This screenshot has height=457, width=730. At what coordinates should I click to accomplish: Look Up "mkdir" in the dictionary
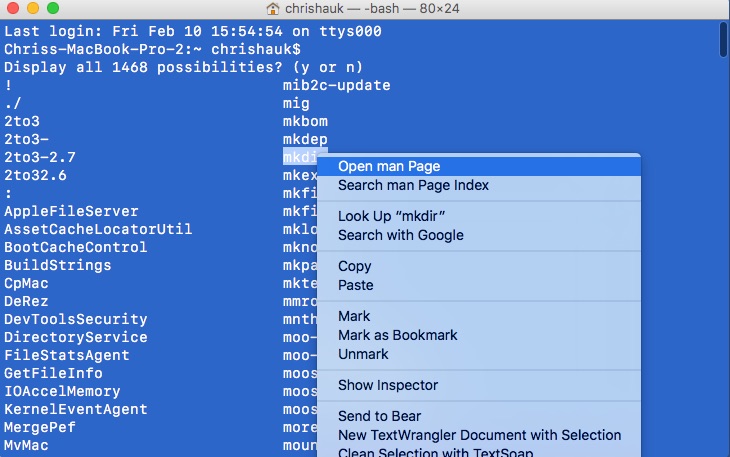point(391,216)
